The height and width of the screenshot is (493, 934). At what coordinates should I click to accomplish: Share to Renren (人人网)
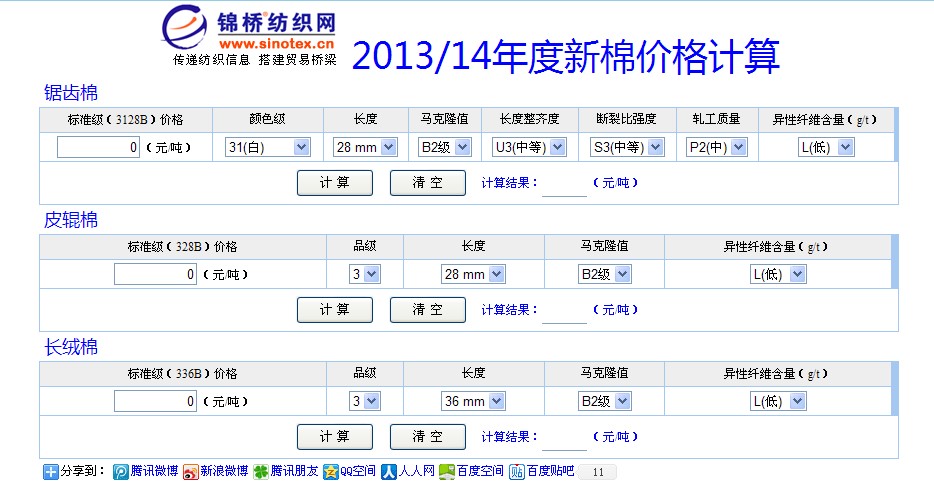(x=409, y=472)
